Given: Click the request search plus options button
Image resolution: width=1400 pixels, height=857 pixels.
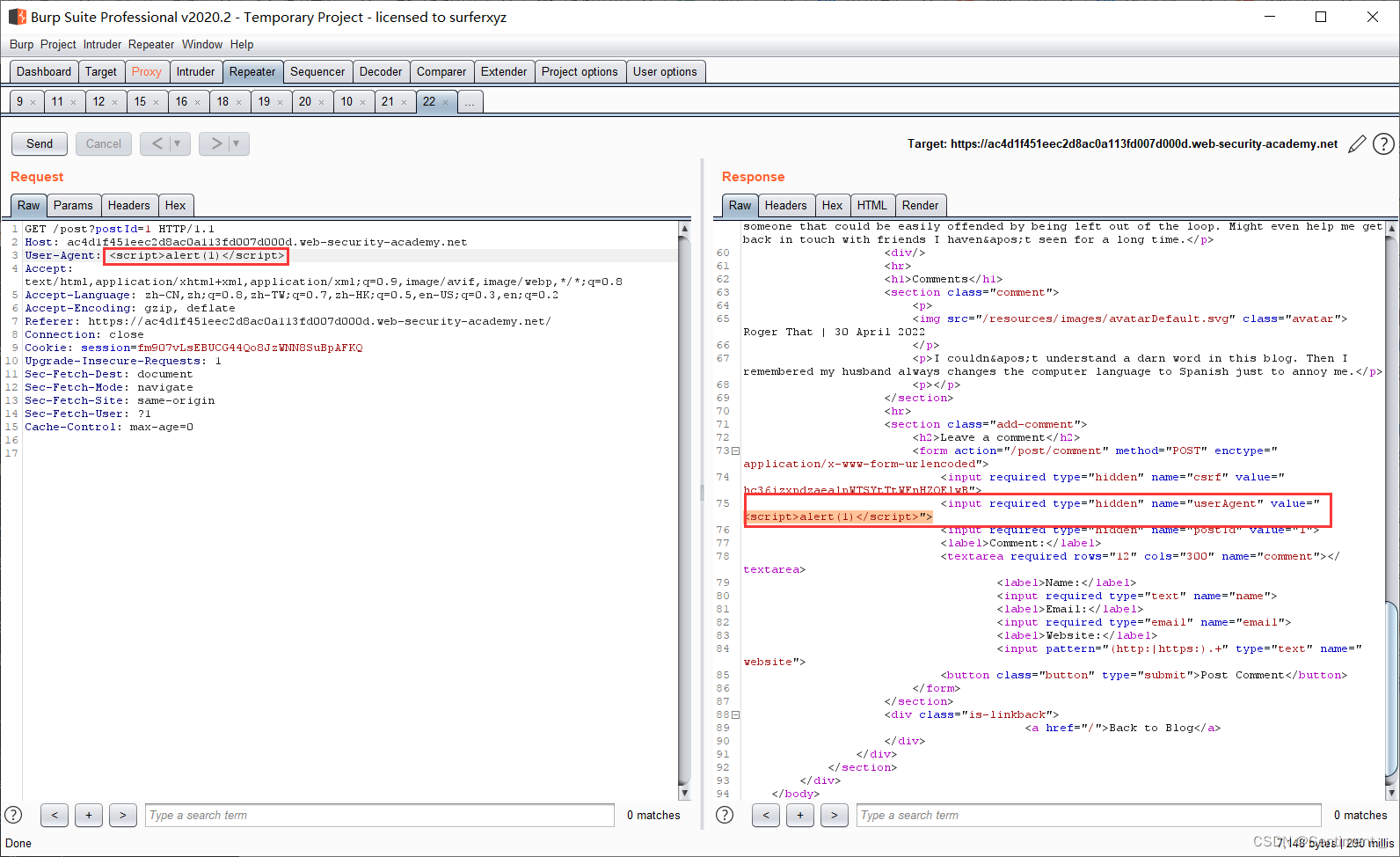Looking at the screenshot, I should (89, 815).
